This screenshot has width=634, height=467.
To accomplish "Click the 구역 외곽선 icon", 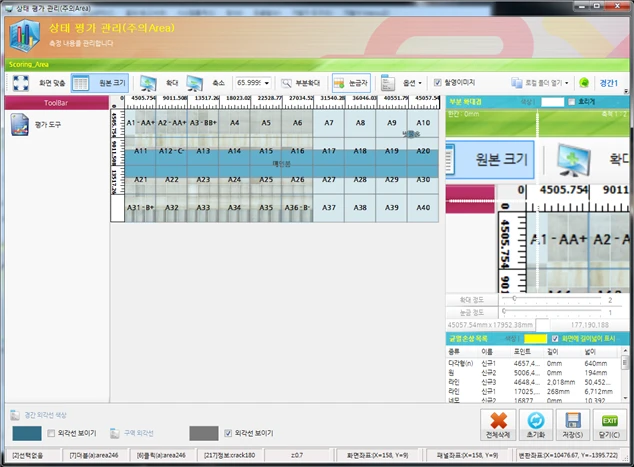I will (115, 433).
